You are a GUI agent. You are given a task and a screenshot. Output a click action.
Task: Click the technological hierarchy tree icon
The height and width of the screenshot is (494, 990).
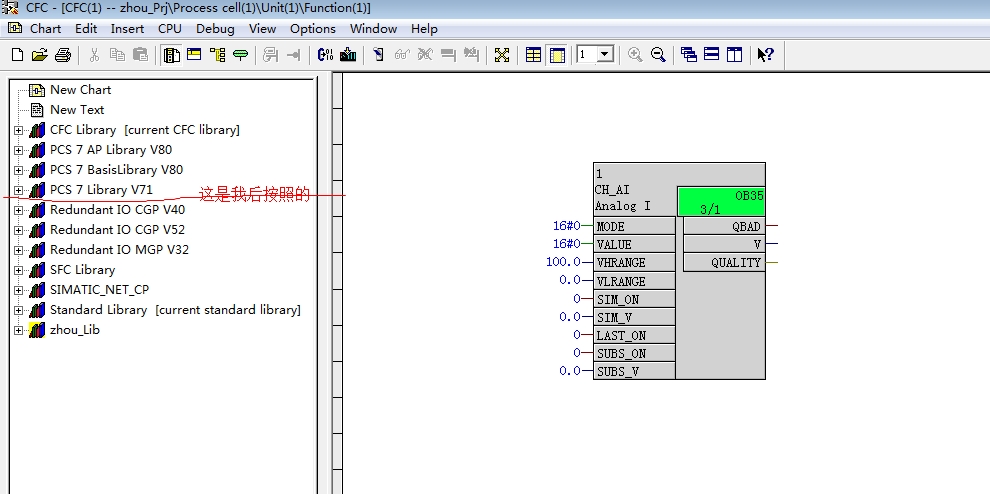pyautogui.click(x=218, y=55)
